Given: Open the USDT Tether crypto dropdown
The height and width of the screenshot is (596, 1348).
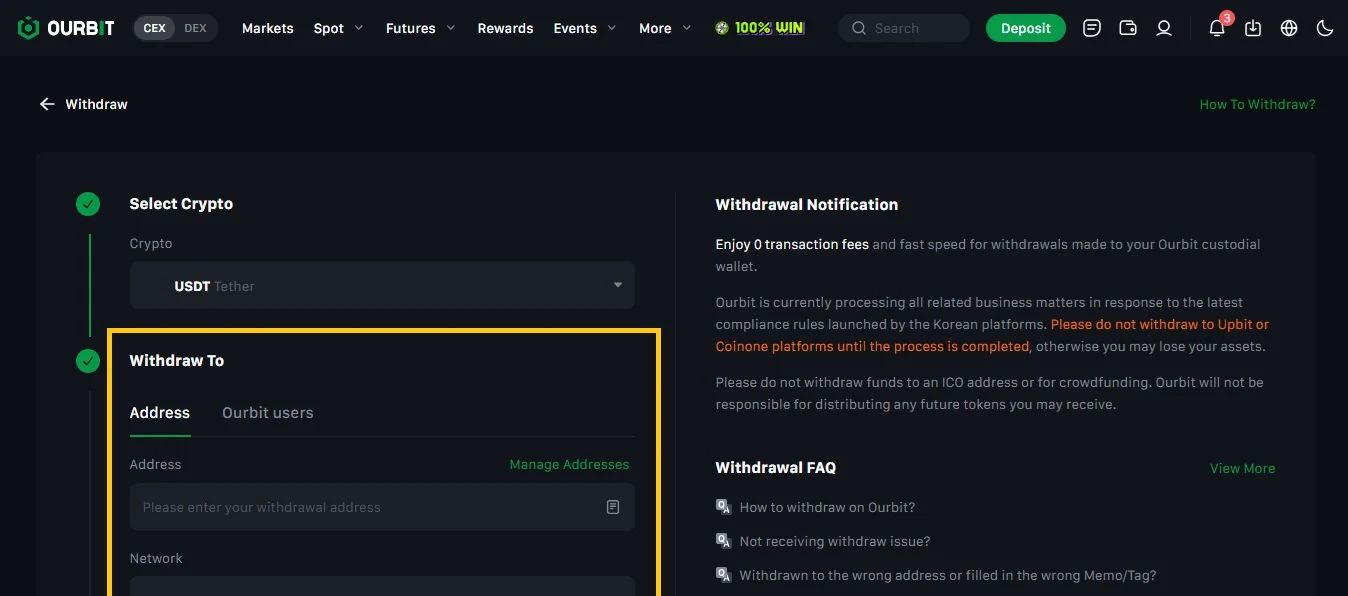Looking at the screenshot, I should coord(382,285).
